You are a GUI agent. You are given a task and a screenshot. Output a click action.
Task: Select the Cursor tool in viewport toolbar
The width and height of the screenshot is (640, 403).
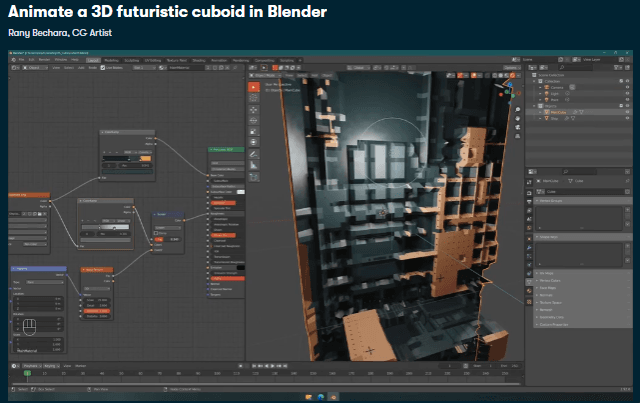(253, 98)
